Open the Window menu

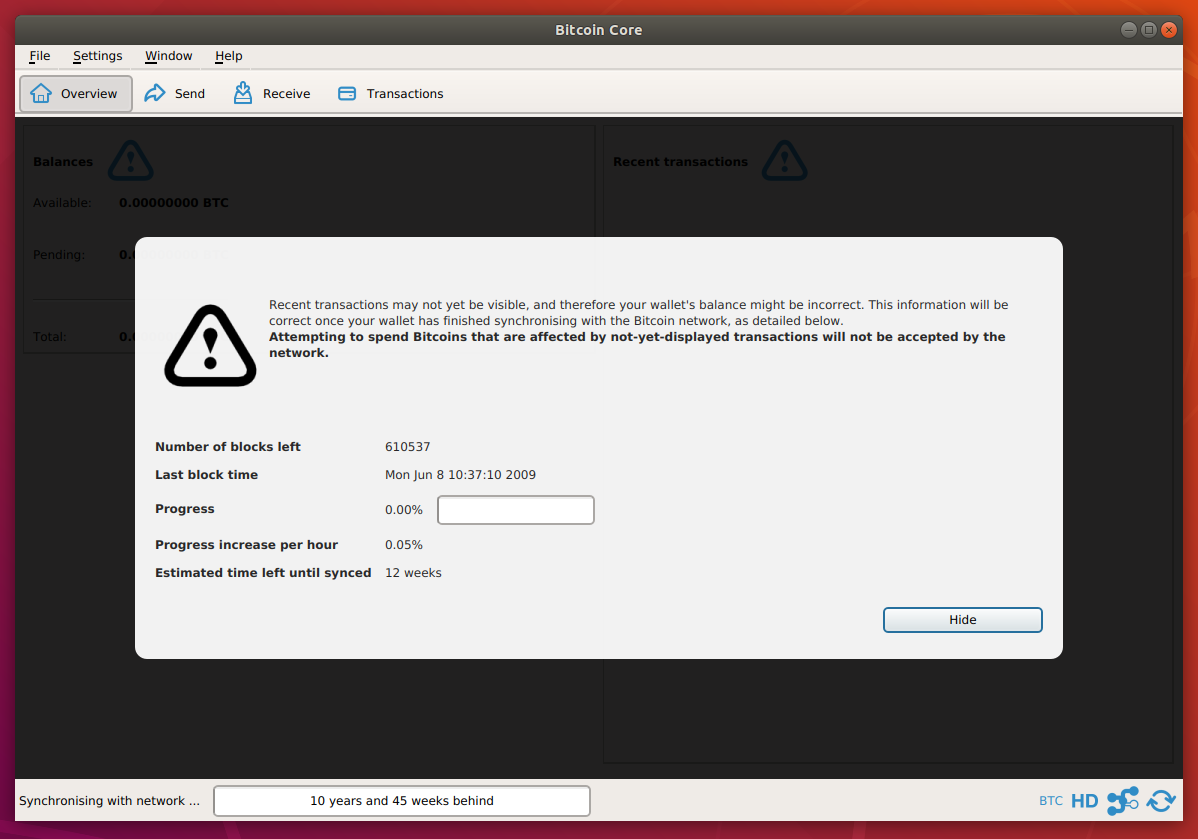(168, 56)
